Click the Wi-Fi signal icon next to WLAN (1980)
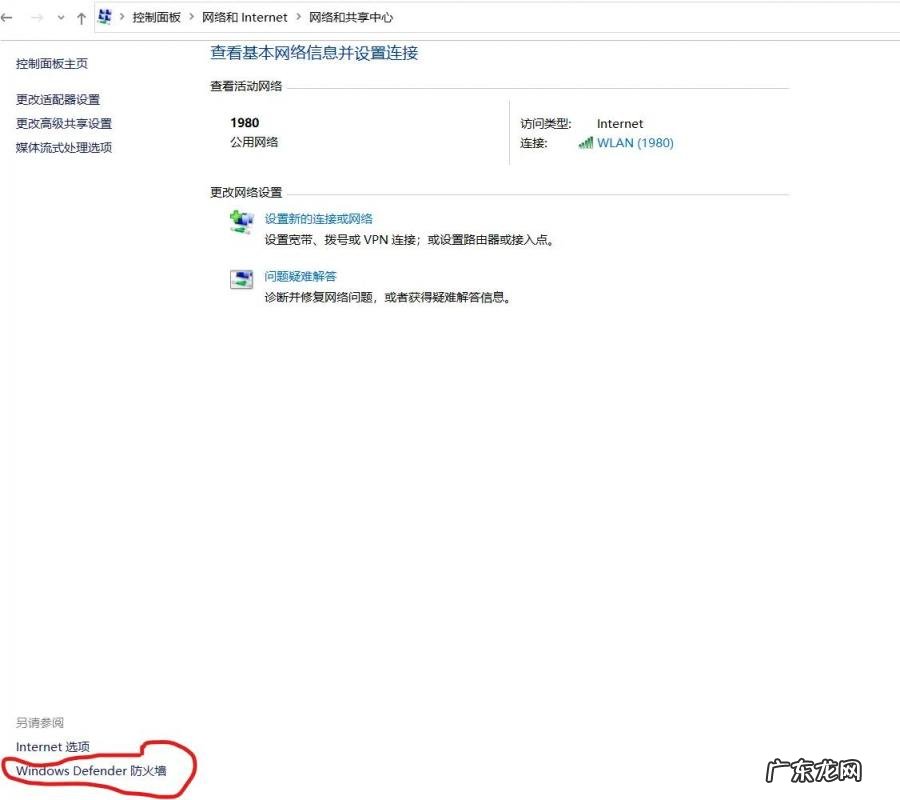Viewport: 900px width, 800px height. click(587, 143)
